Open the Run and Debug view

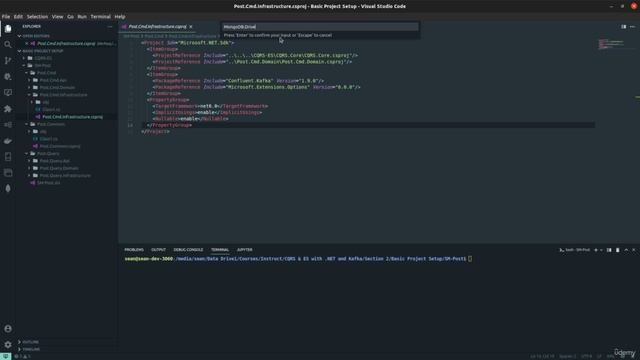(x=8, y=76)
